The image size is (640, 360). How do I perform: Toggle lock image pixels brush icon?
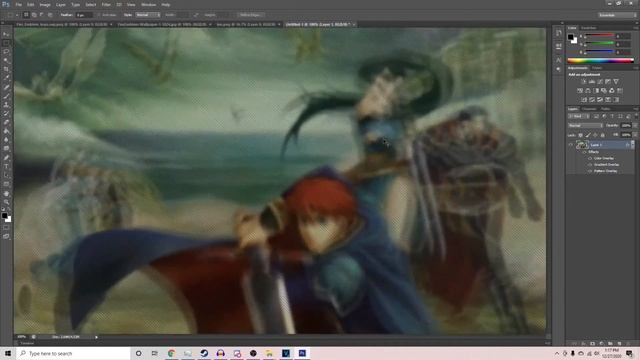[x=588, y=135]
